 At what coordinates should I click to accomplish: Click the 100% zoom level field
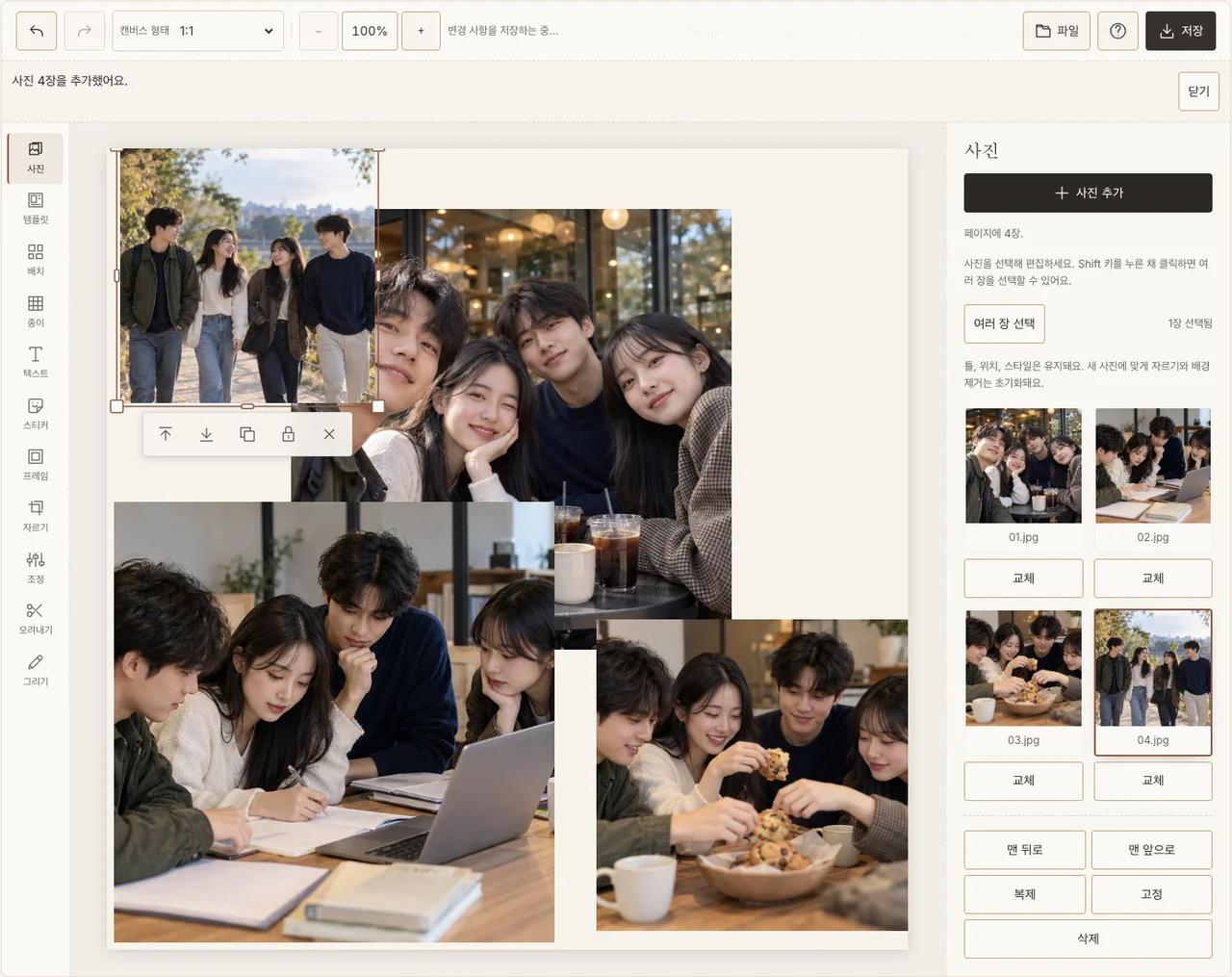click(370, 31)
